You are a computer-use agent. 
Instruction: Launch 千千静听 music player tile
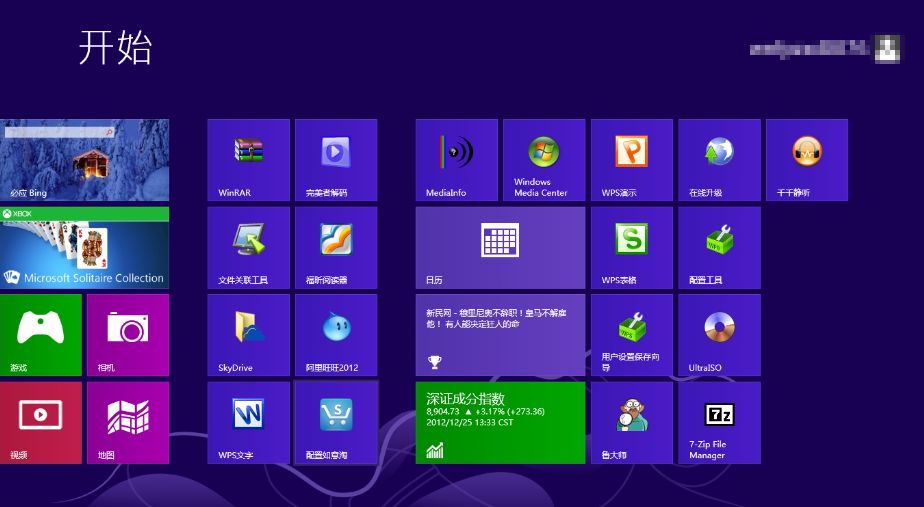click(807, 160)
